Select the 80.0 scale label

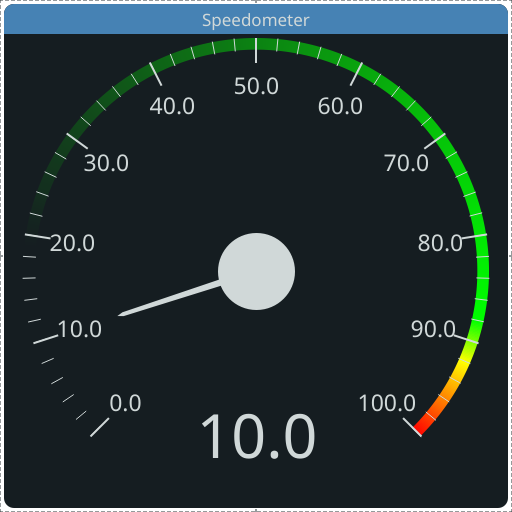[x=440, y=243]
